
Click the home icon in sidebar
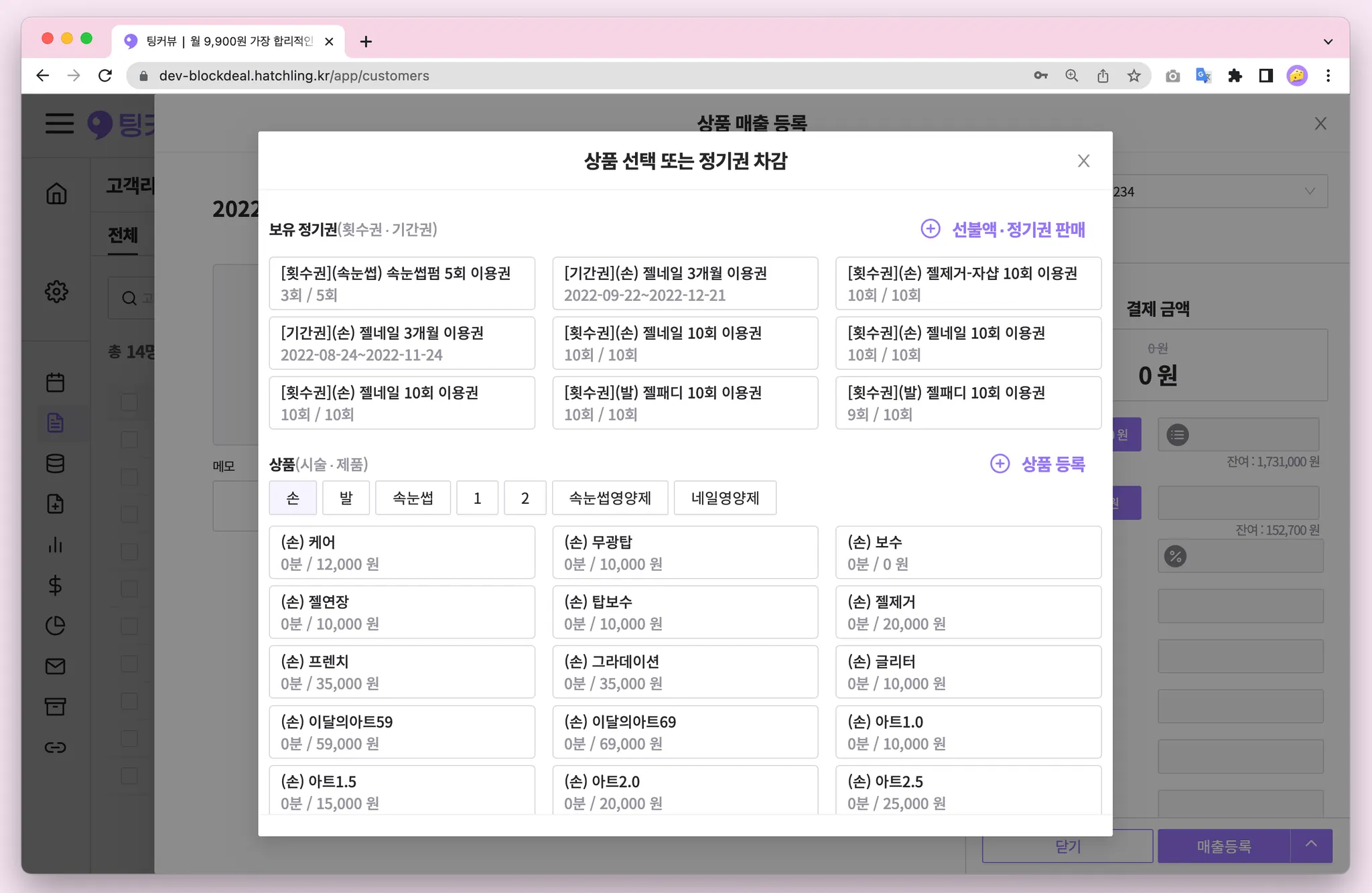click(56, 194)
